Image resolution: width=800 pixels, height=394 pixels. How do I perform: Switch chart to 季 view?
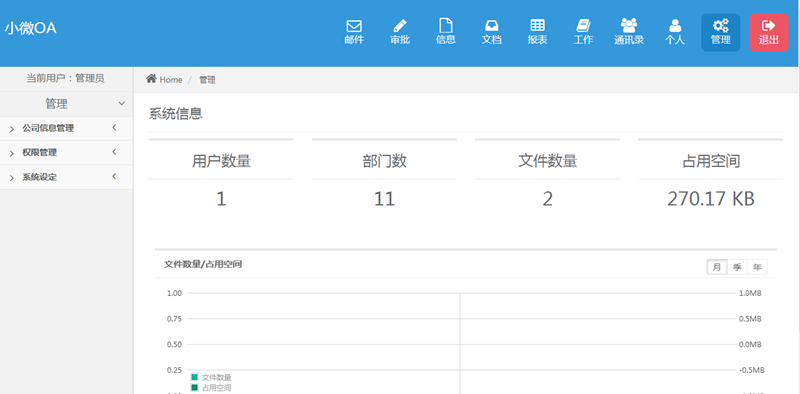coord(737,267)
